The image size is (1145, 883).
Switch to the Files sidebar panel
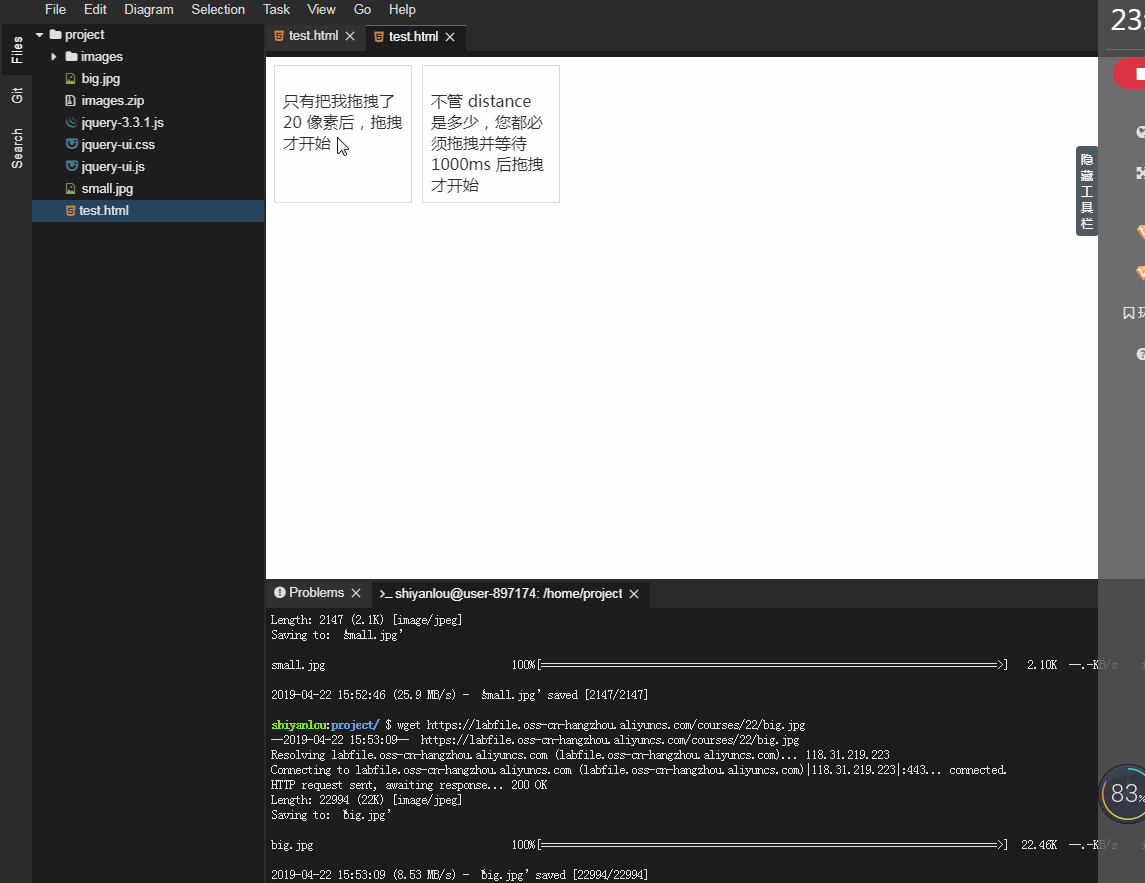[17, 50]
